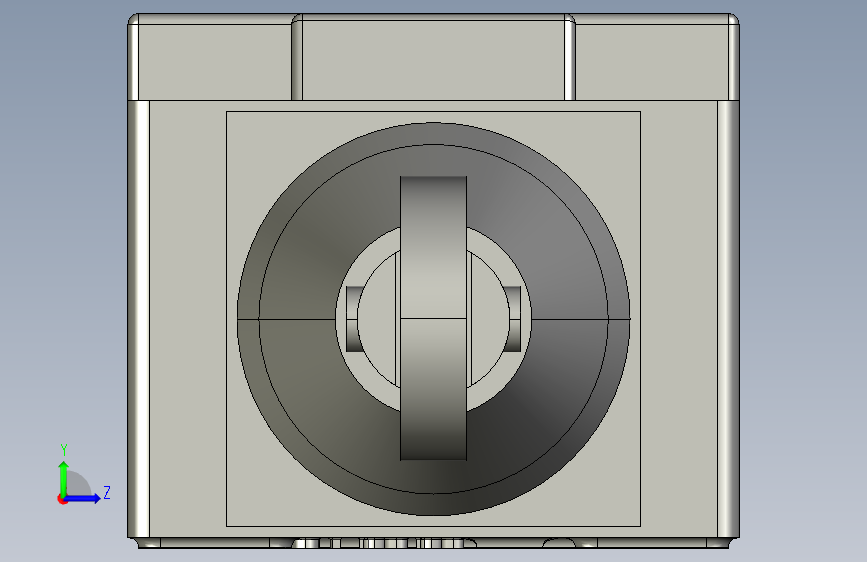Screen dimensions: 867x562
Task: Click the blue Z axis arrow of the triad
Action: coord(83,498)
